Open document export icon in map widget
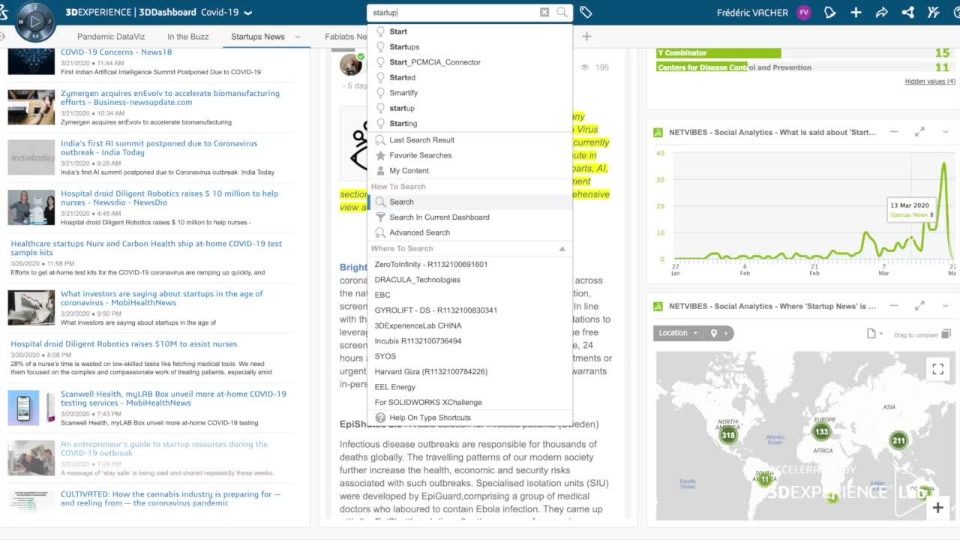960x540 pixels. click(x=871, y=334)
